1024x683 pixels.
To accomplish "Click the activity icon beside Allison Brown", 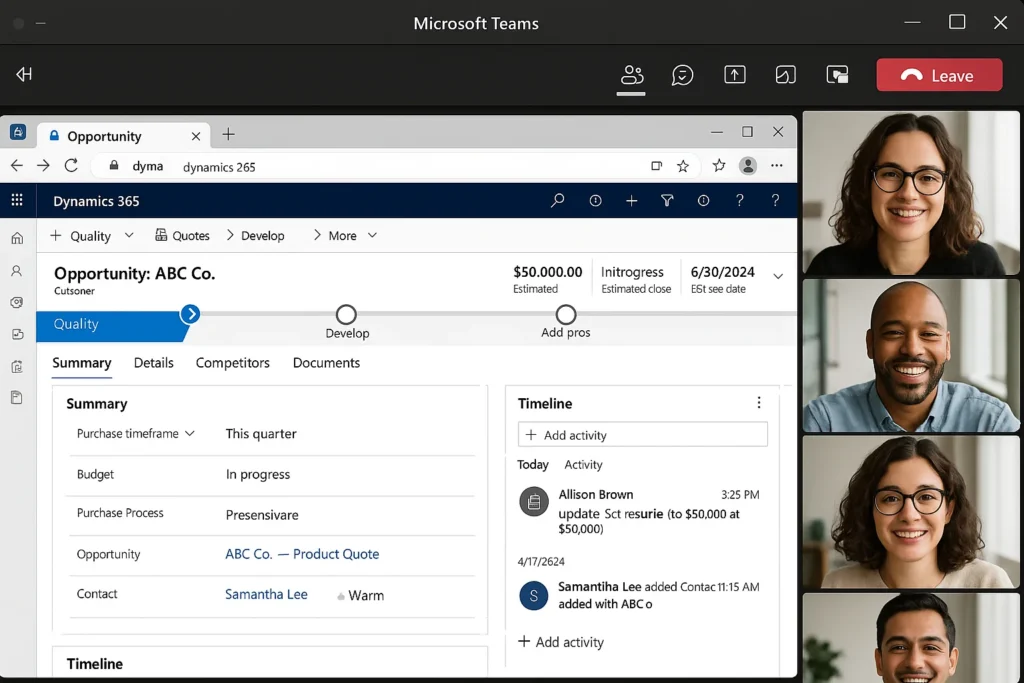I will pyautogui.click(x=534, y=501).
